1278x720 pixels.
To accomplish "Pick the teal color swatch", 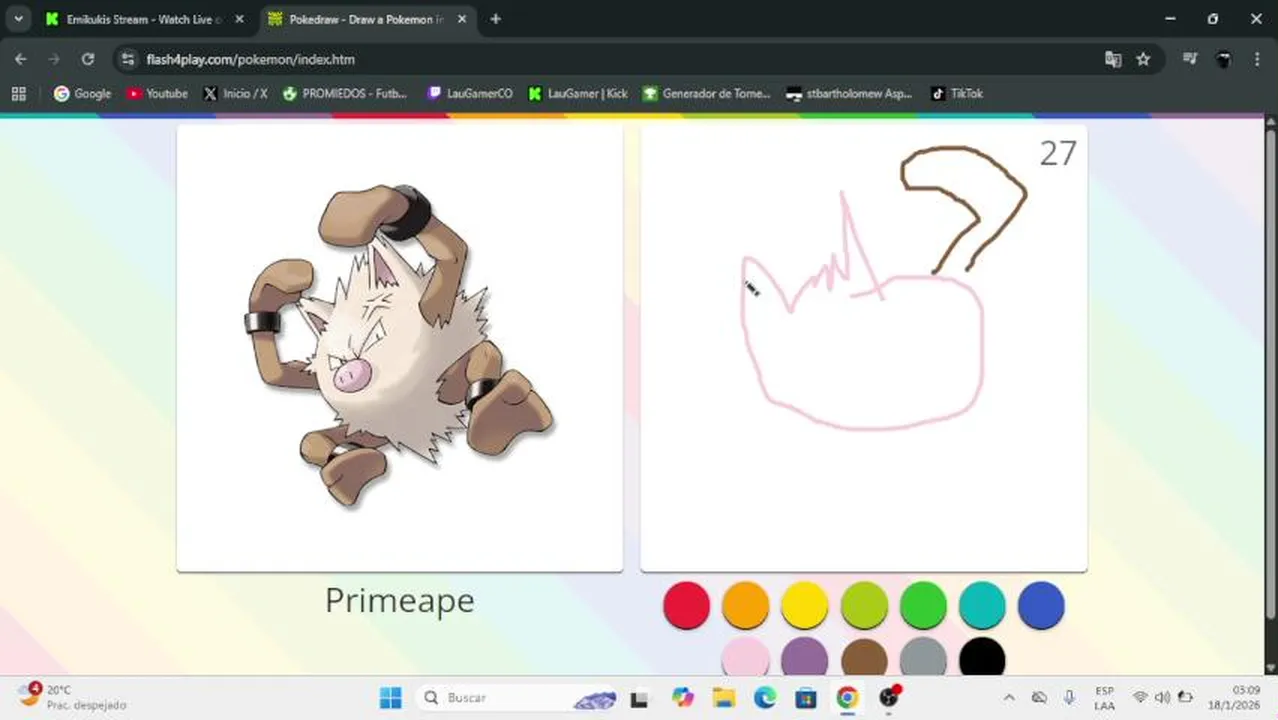I will pos(982,606).
